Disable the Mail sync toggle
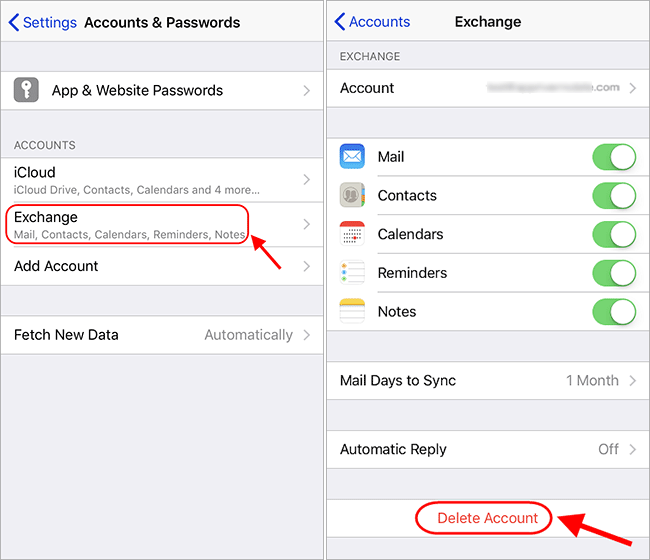Viewport: 650px width, 560px height. point(614,157)
